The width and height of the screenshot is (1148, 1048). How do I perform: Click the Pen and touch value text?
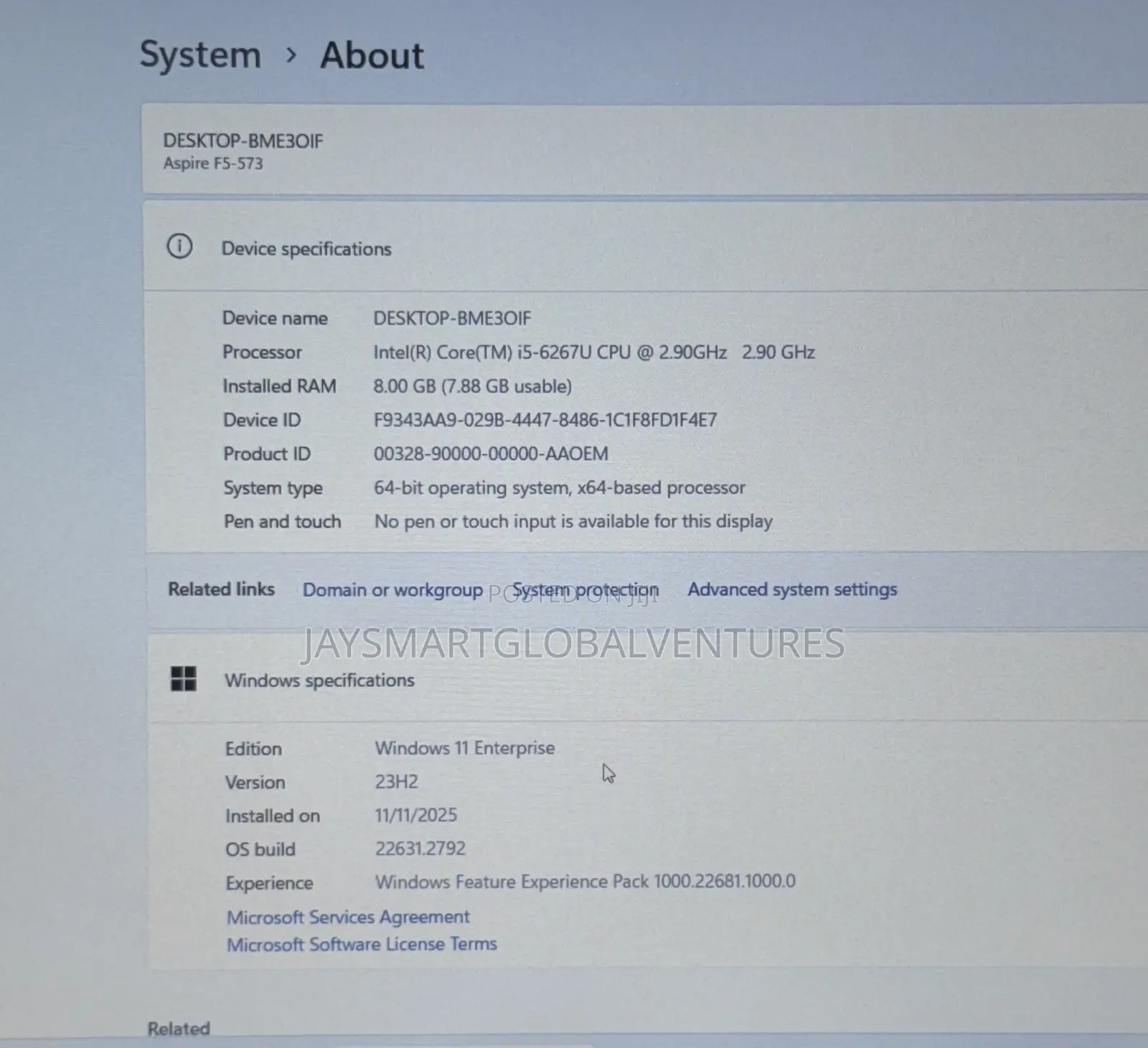[x=573, y=521]
